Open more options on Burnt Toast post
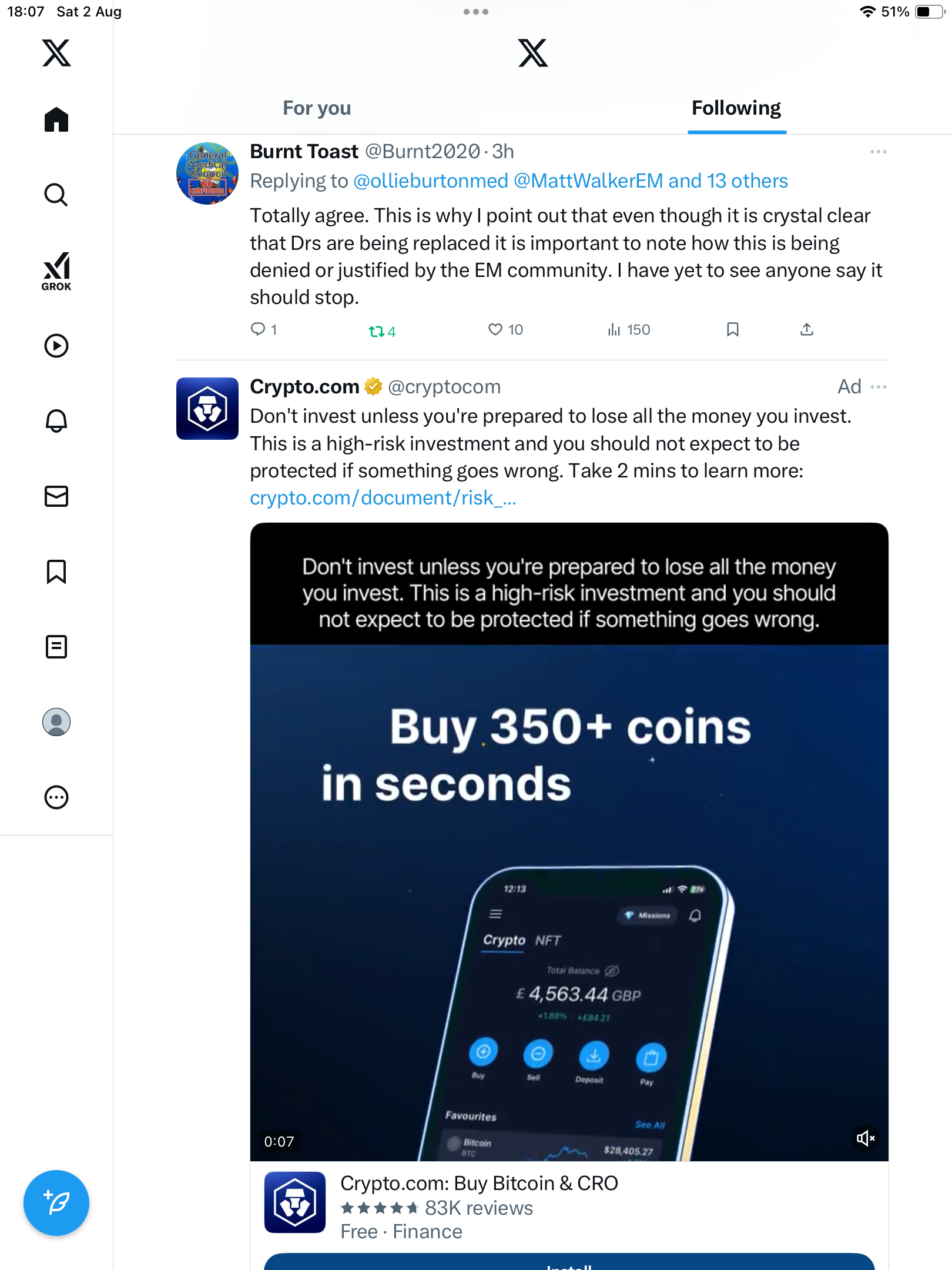The image size is (952, 1270). click(x=878, y=152)
